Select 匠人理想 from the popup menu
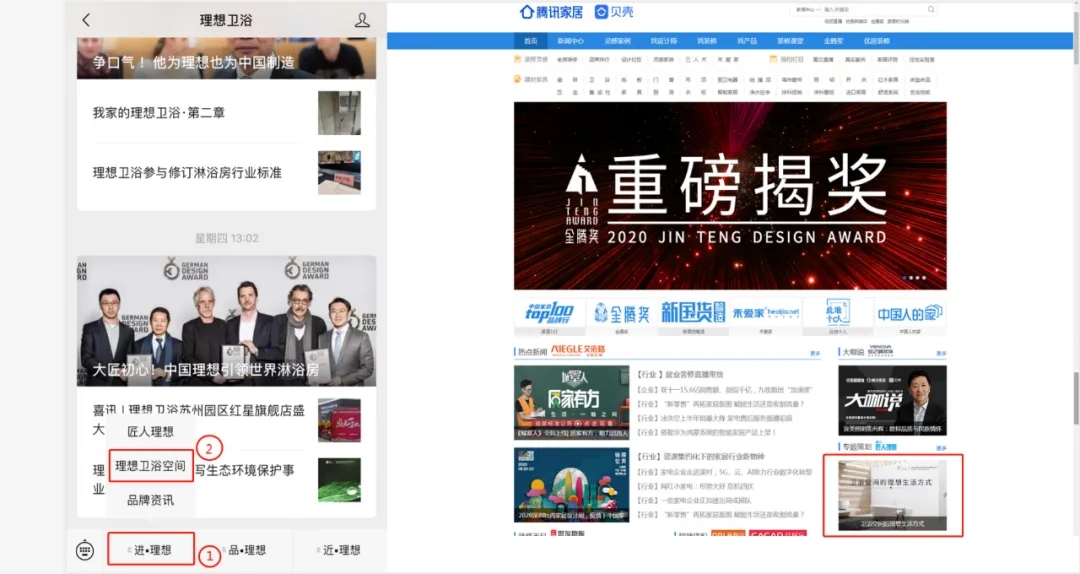Screen dimensions: 1080x574 150,432
